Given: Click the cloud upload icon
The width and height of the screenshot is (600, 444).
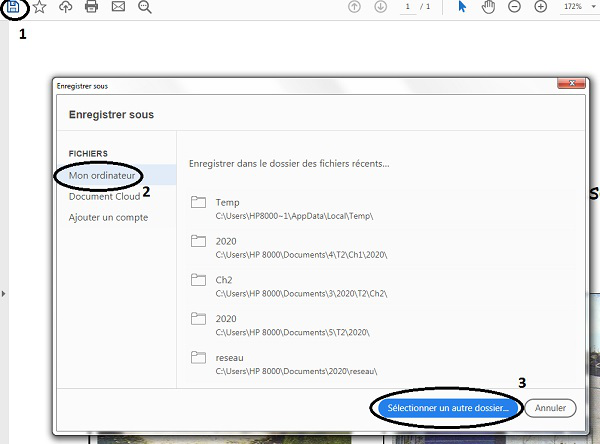Looking at the screenshot, I should pos(66,7).
